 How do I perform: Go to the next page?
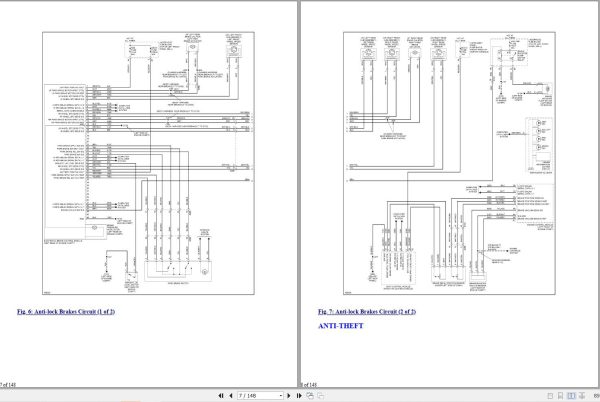[x=289, y=395]
